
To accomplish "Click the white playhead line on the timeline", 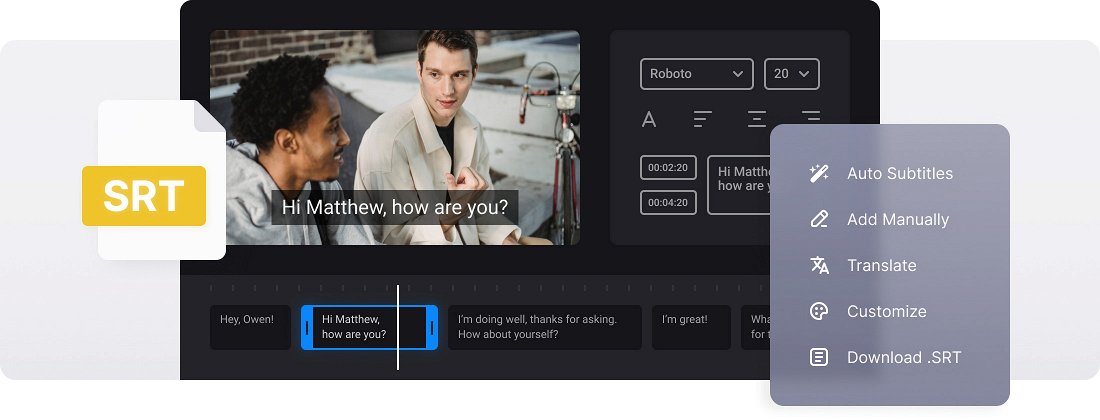I will (398, 327).
